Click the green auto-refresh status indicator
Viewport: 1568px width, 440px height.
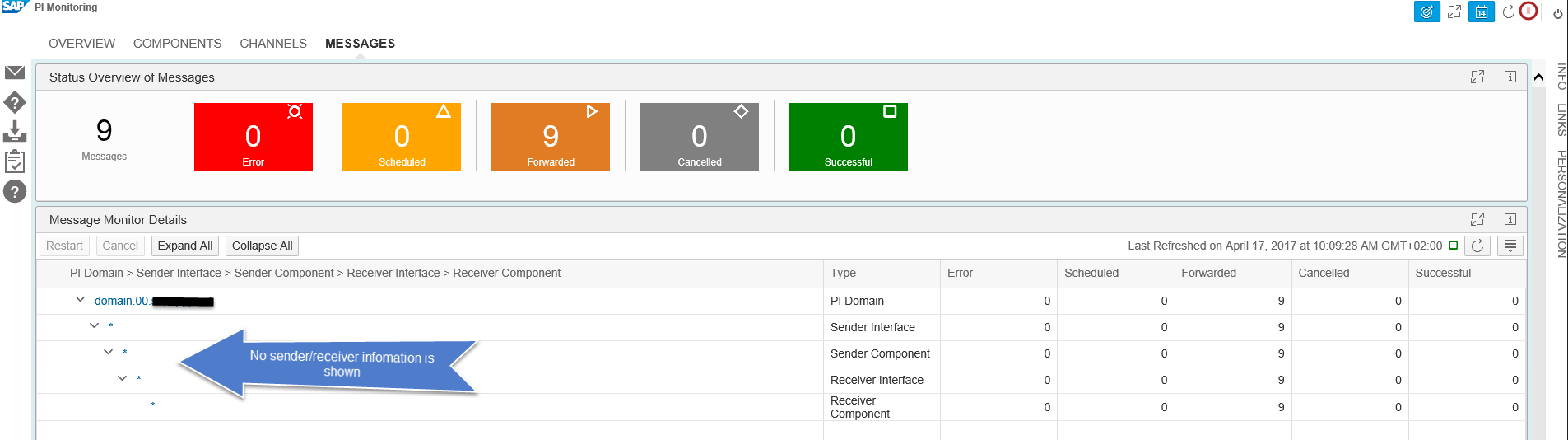1453,246
